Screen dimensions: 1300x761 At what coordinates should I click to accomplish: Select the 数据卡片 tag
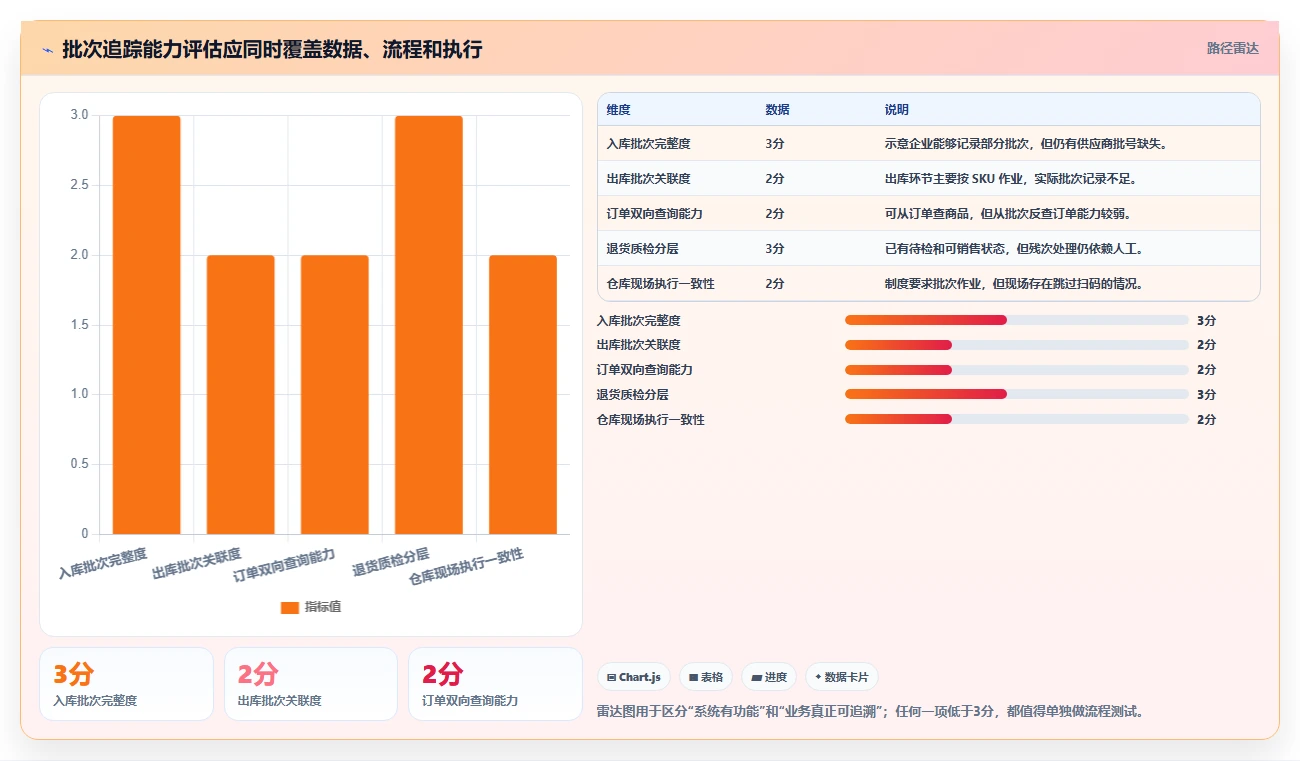coord(842,677)
